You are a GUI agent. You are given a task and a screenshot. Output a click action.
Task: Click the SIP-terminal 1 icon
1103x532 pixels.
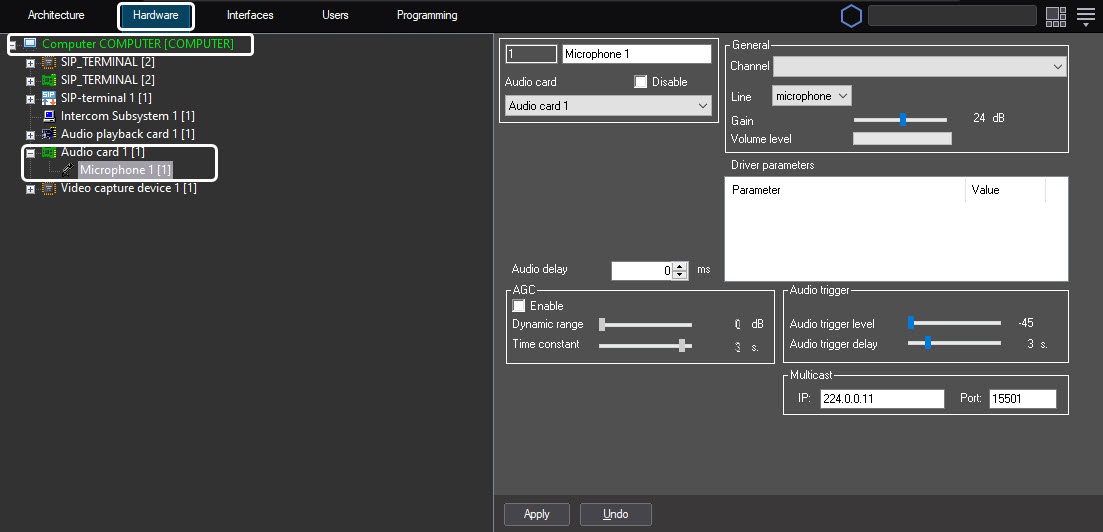click(49, 98)
